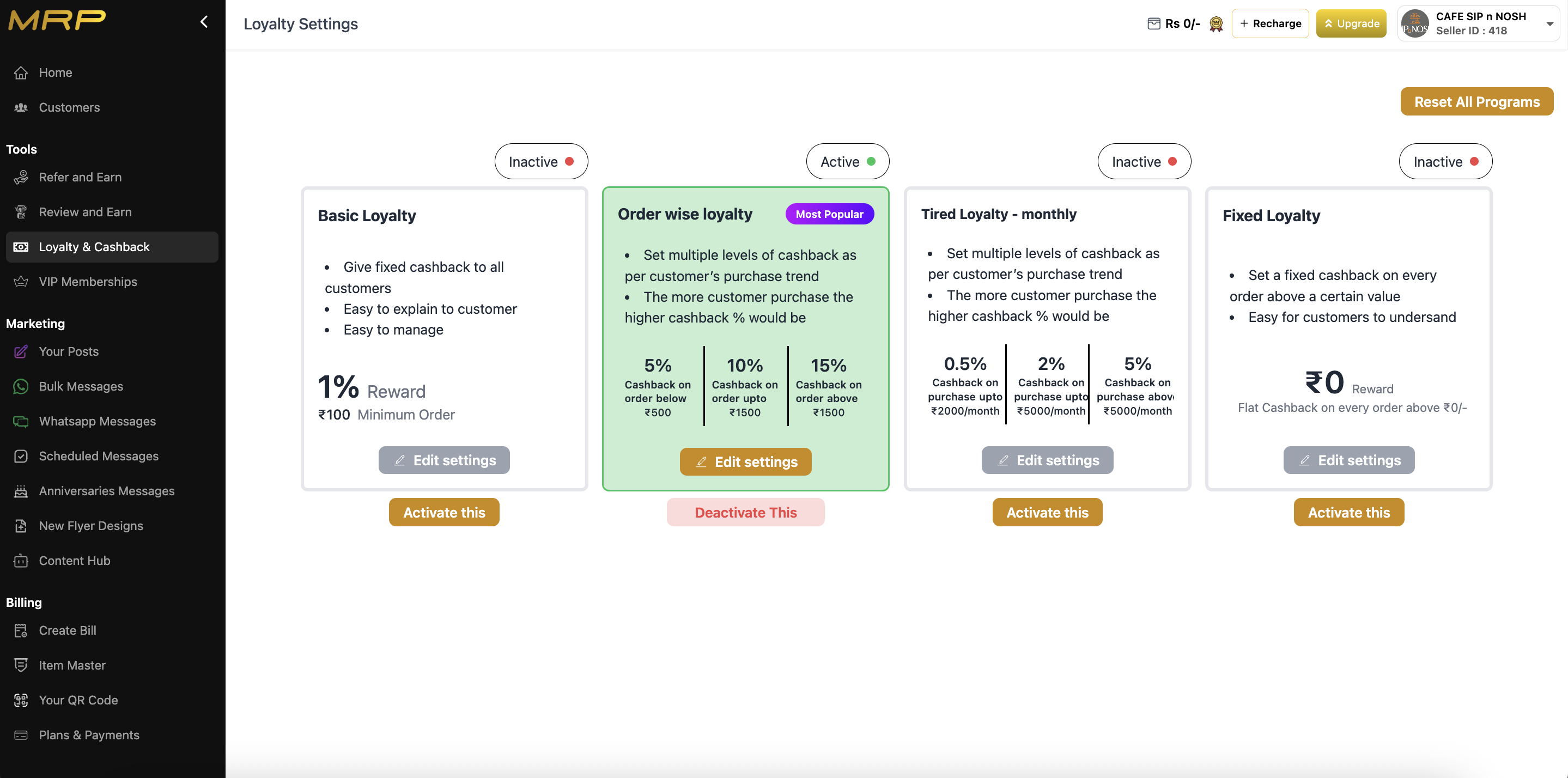
Task: Click the Your QR Code icon
Action: (21, 700)
